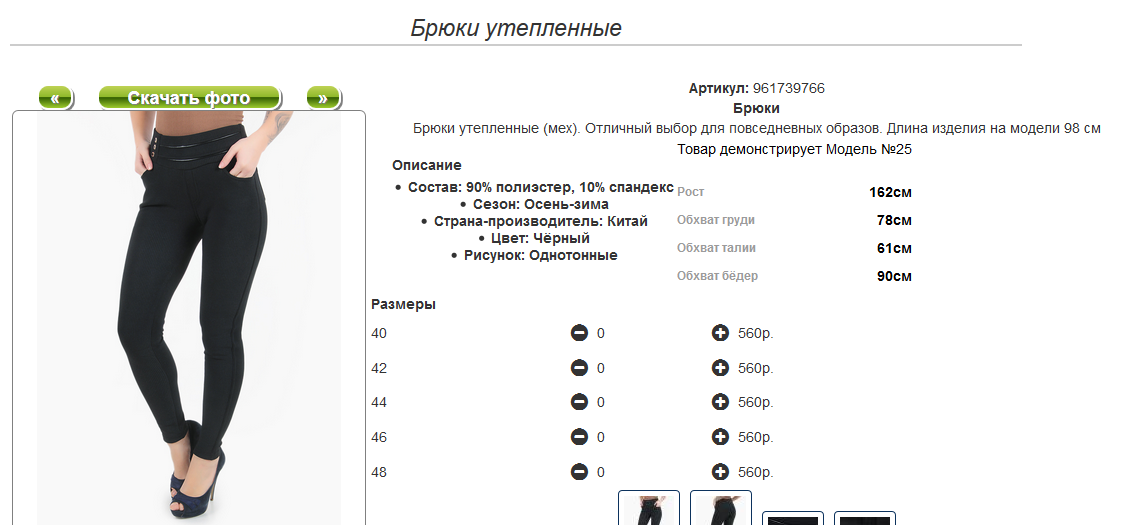1121x525 pixels.
Task: Click the Страна-производитель: Китай line
Action: 540,222
